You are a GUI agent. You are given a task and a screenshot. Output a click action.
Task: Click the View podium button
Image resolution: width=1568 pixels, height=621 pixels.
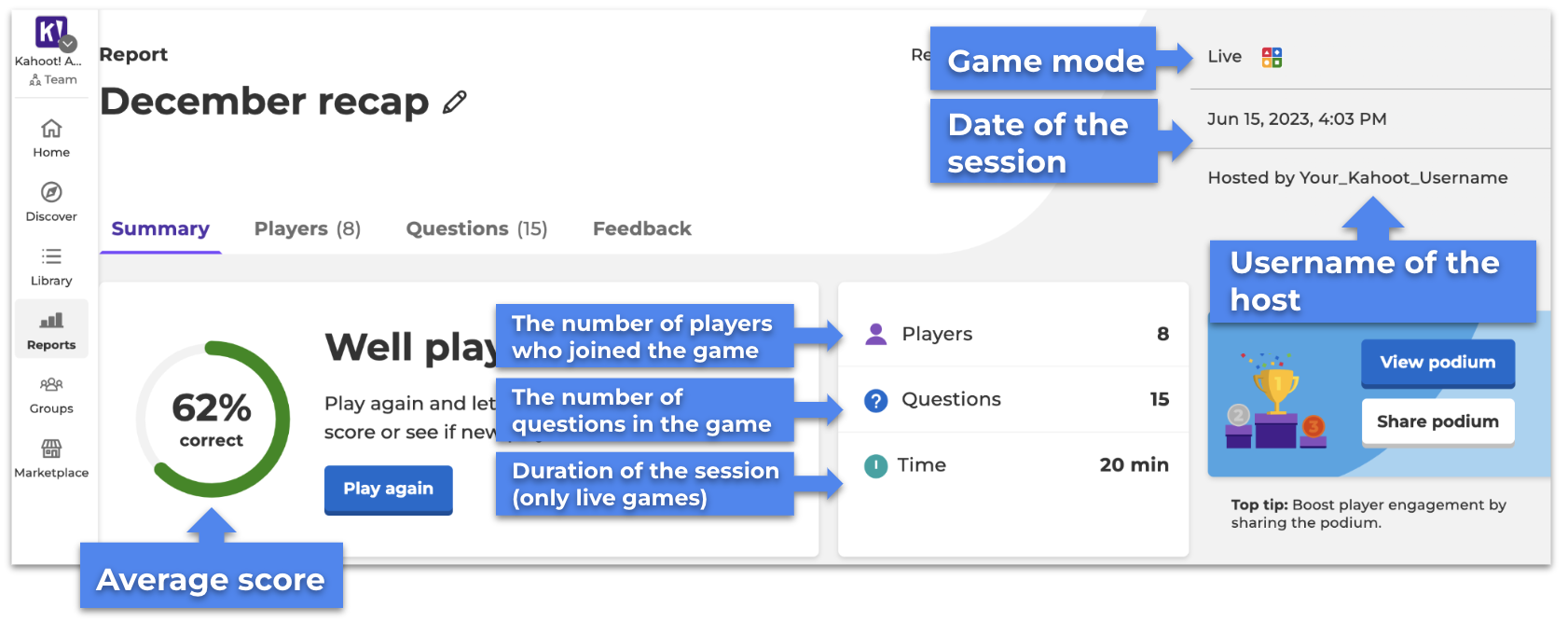click(x=1437, y=363)
